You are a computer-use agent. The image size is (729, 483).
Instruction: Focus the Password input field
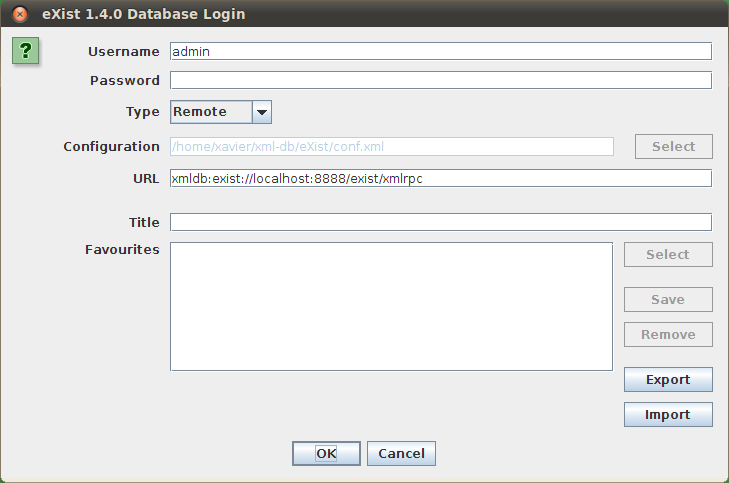coord(440,80)
